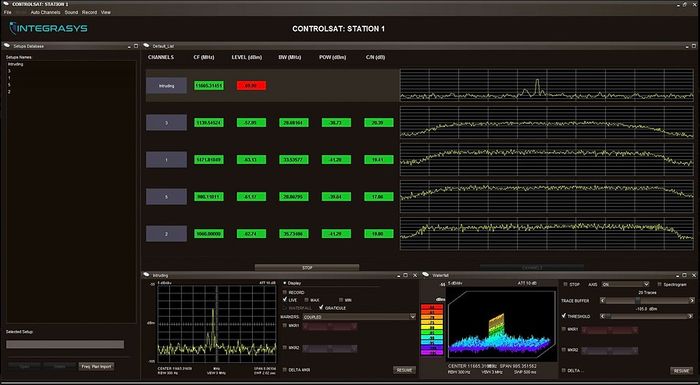Expand the AXIS dropdown
This screenshot has width=700, height=385.
(x=625, y=284)
